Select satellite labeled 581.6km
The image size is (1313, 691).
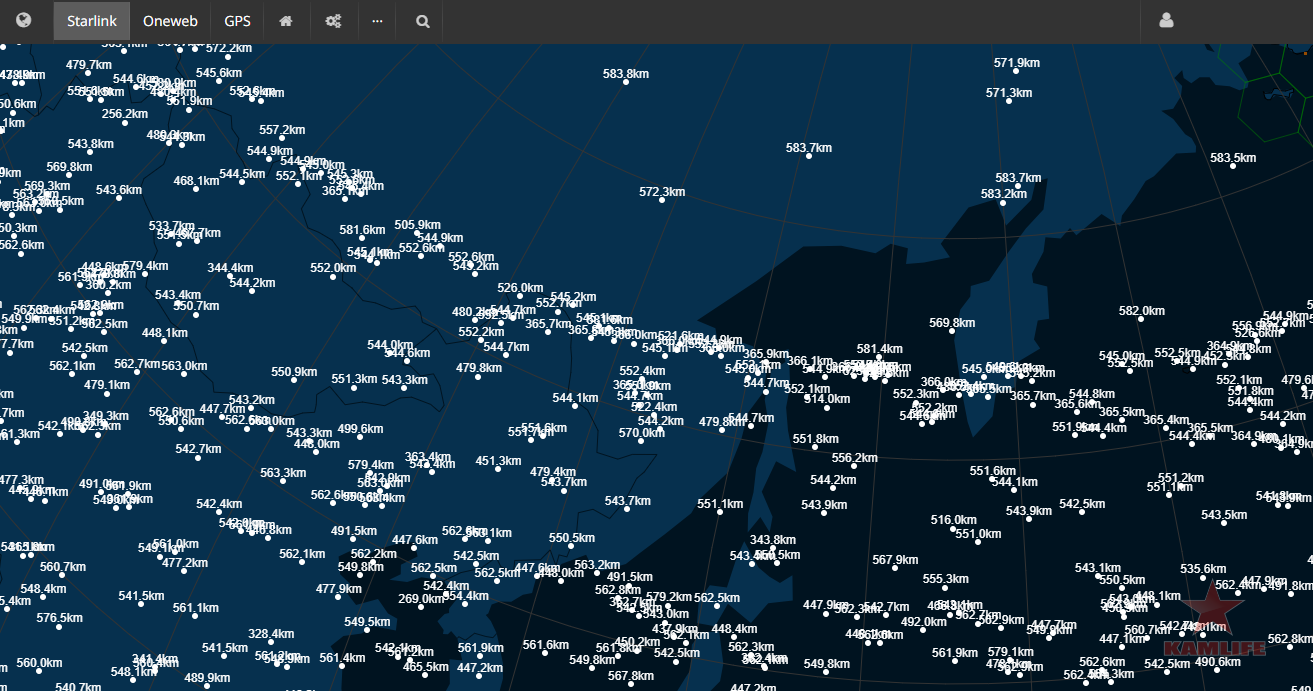click(x=362, y=230)
